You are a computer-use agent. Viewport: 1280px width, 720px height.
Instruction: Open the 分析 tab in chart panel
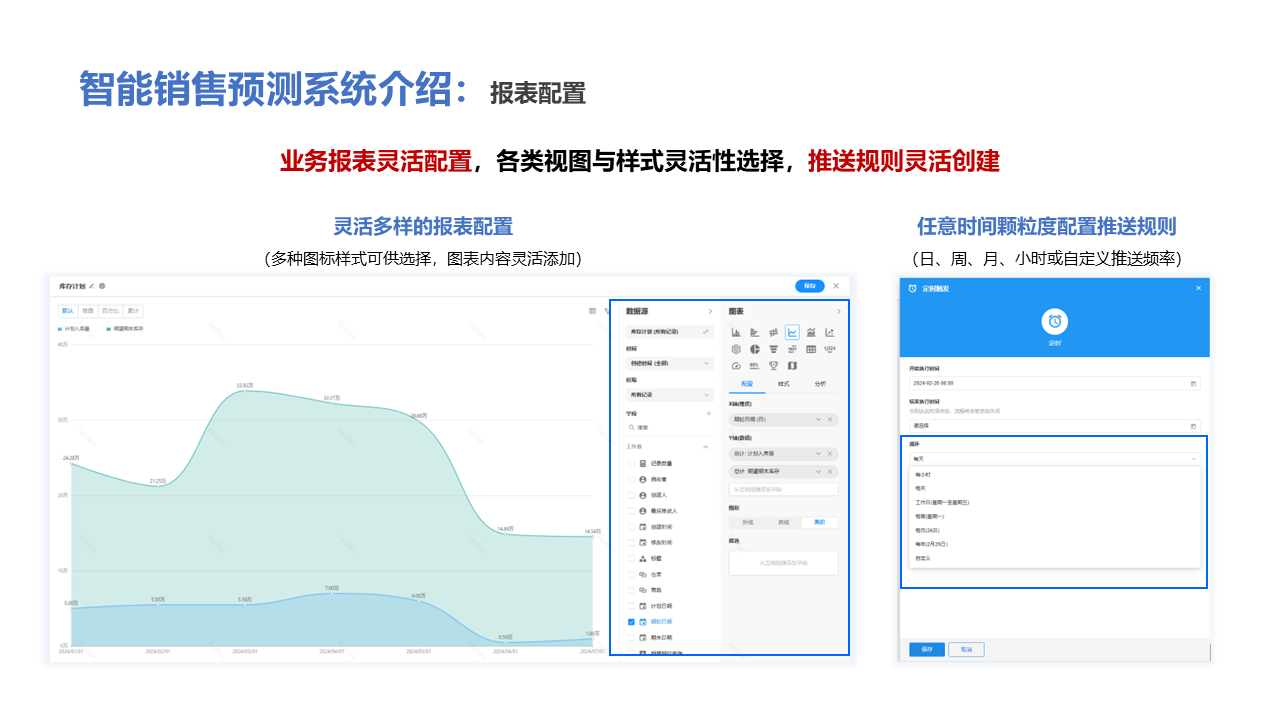click(x=821, y=383)
